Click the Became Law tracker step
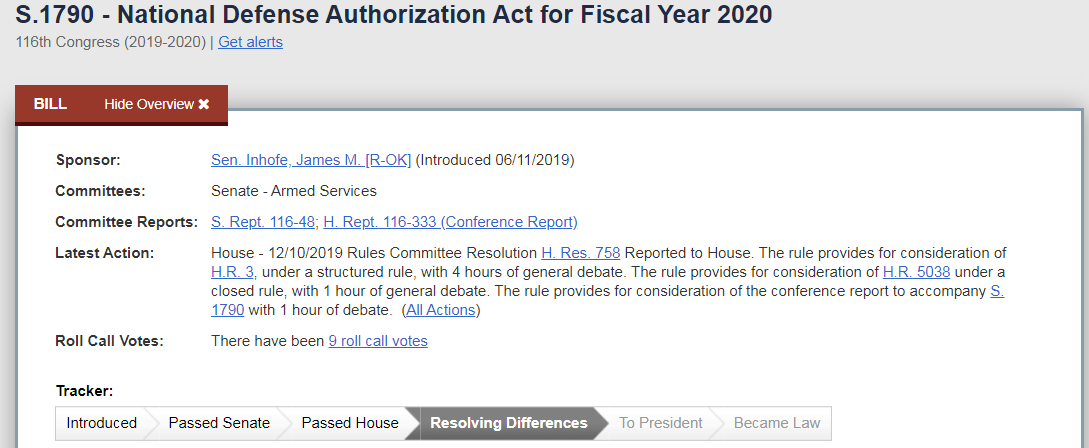The width and height of the screenshot is (1089, 448). tap(777, 423)
